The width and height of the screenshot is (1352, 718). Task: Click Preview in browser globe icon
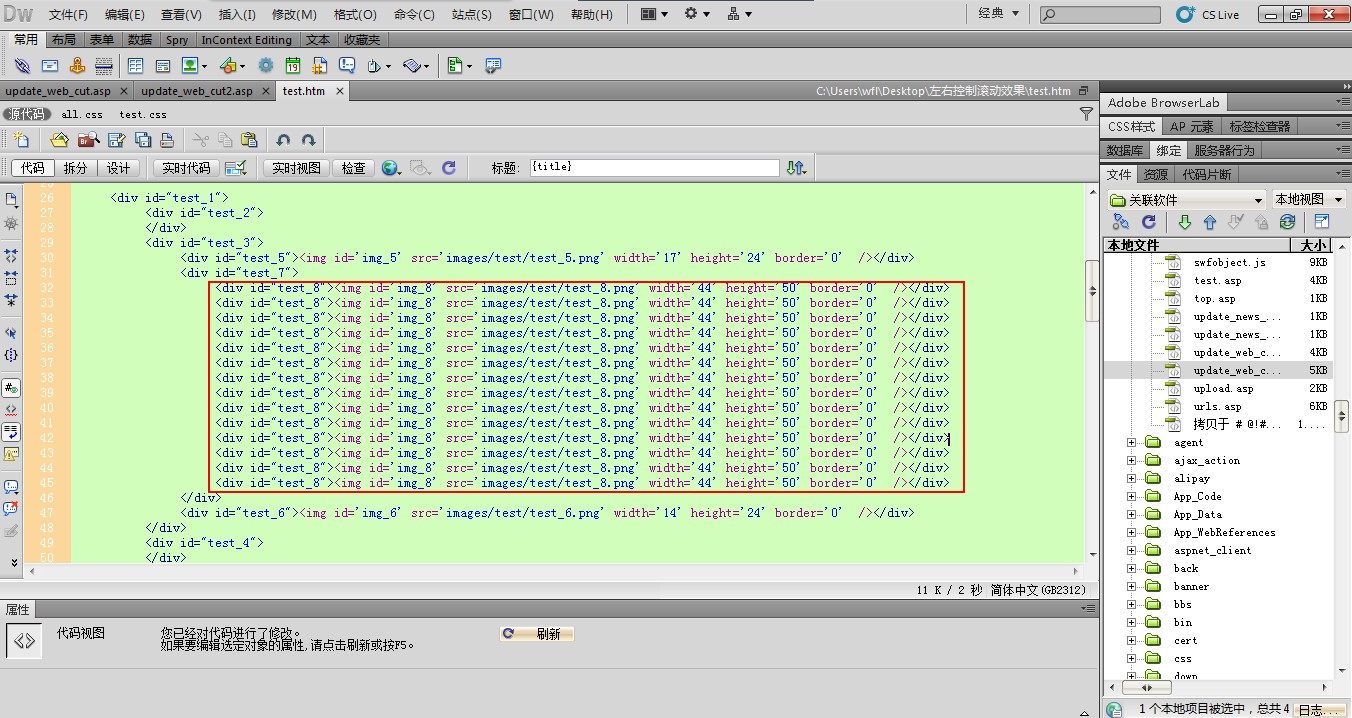coord(390,168)
